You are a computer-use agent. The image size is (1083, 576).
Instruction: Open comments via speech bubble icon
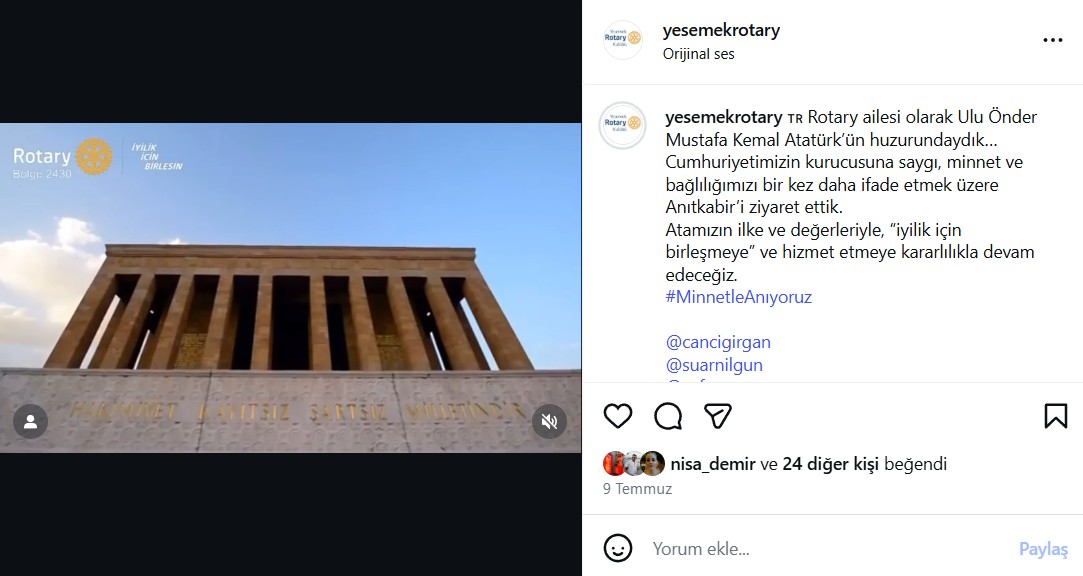[668, 416]
